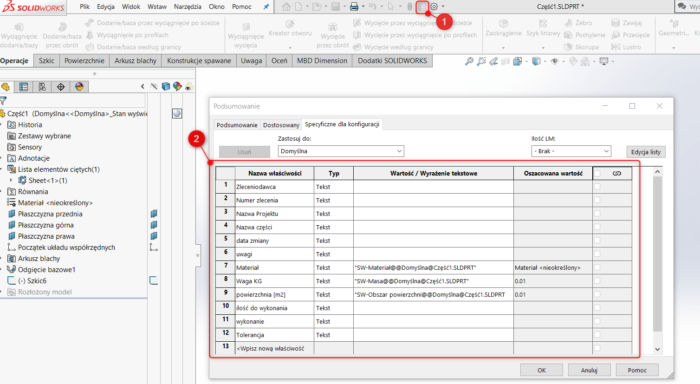
Task: Tick the checkbox in the powierzchnia [m2] row
Action: [597, 294]
